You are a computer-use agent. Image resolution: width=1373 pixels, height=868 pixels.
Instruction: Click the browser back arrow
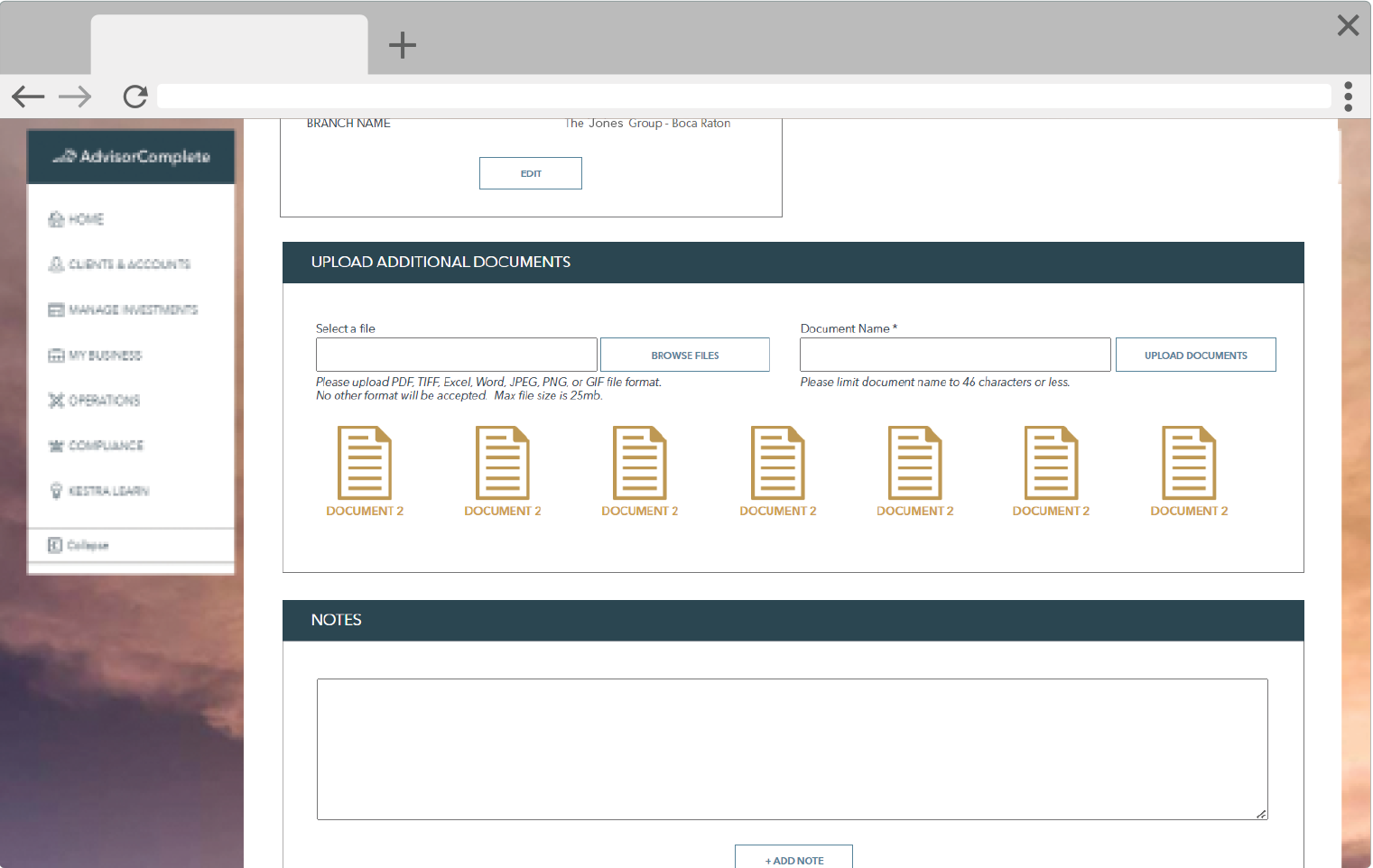coord(28,97)
